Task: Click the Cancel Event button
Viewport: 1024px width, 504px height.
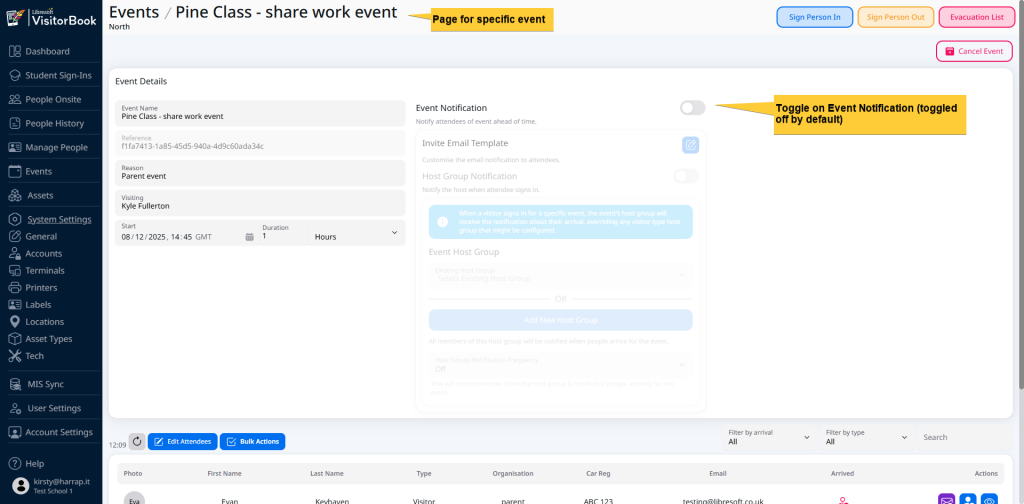Action: coord(974,51)
